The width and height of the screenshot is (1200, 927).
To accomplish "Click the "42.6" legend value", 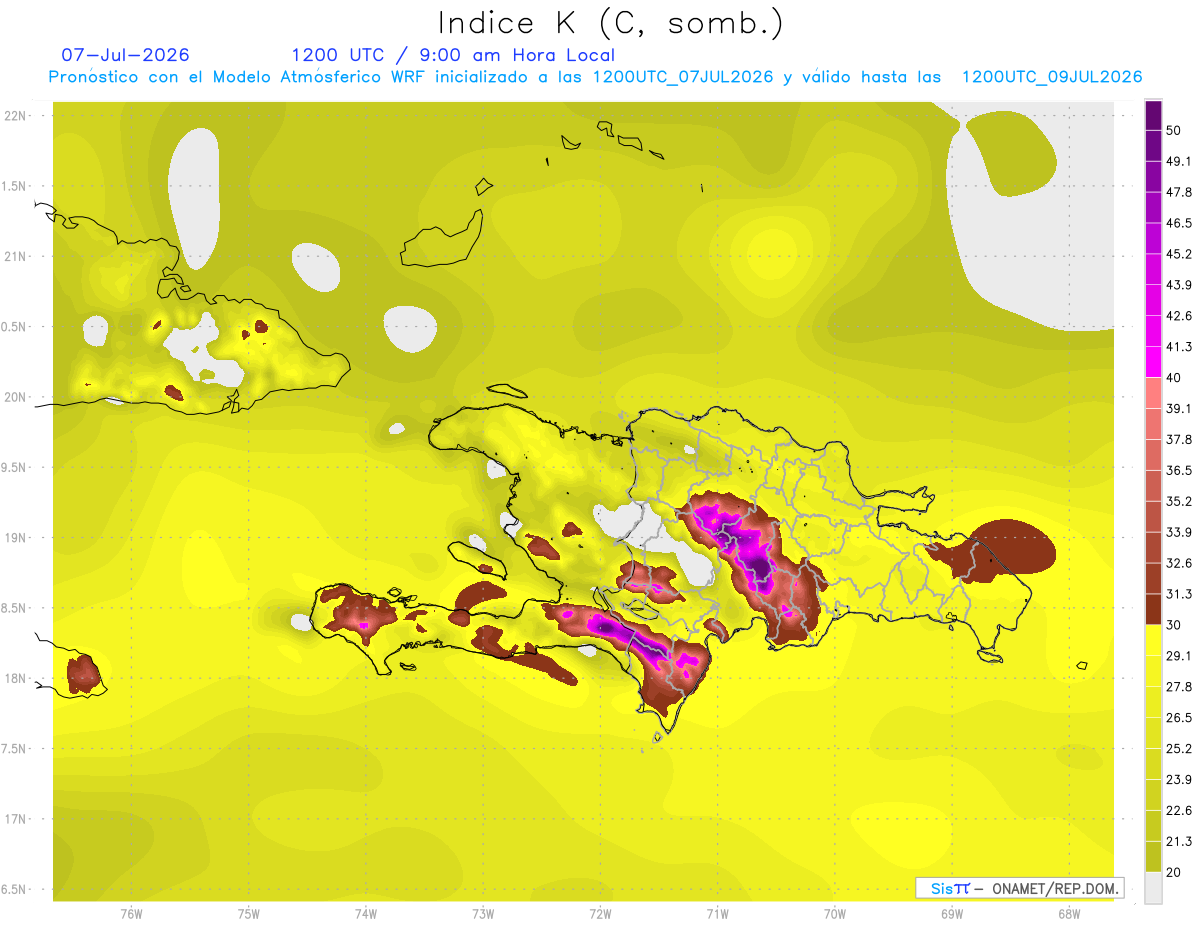I will [1180, 315].
